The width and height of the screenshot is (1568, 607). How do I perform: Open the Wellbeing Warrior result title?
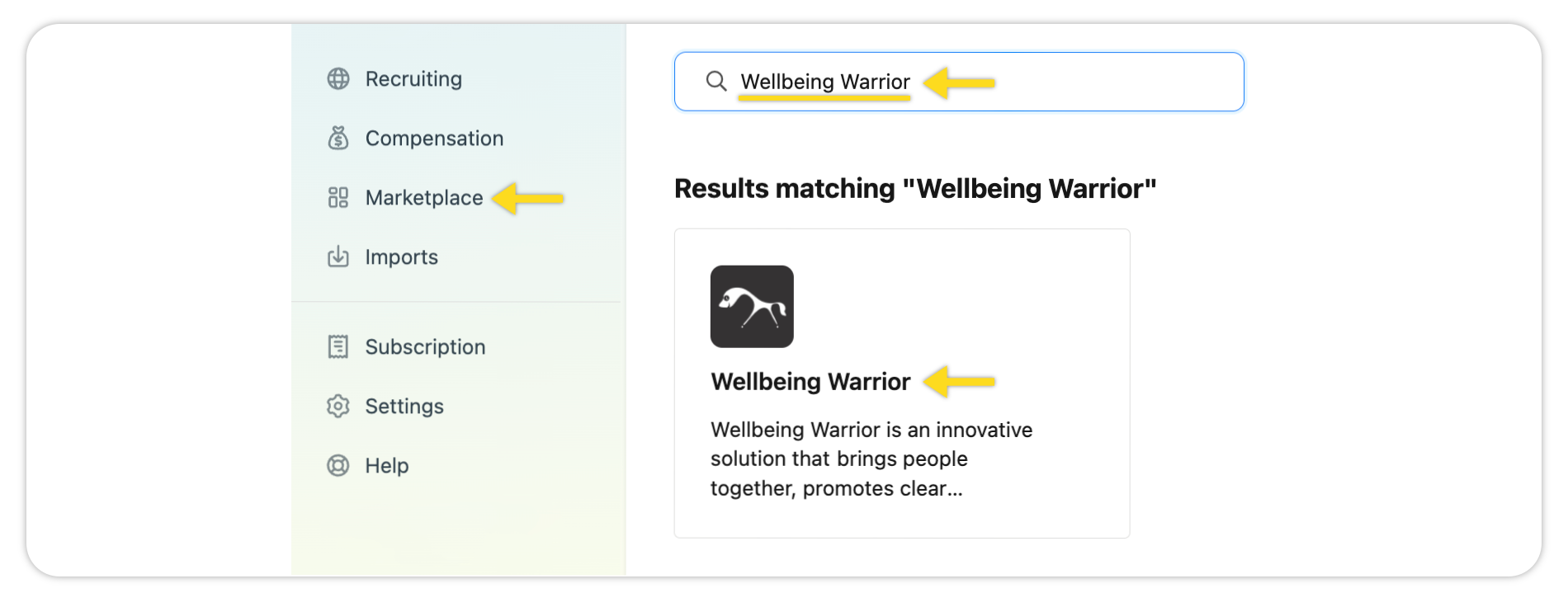[810, 382]
